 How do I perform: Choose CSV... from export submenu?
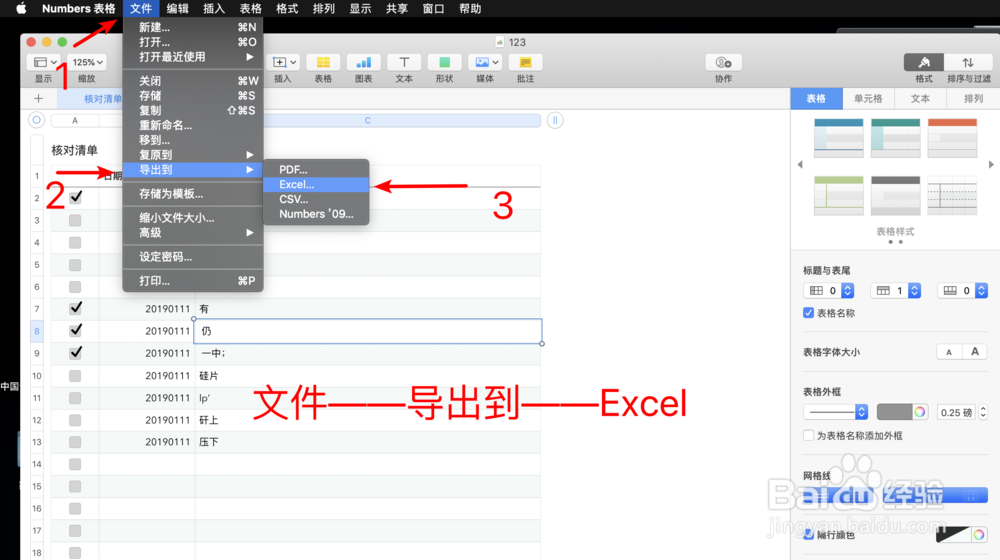pos(316,199)
